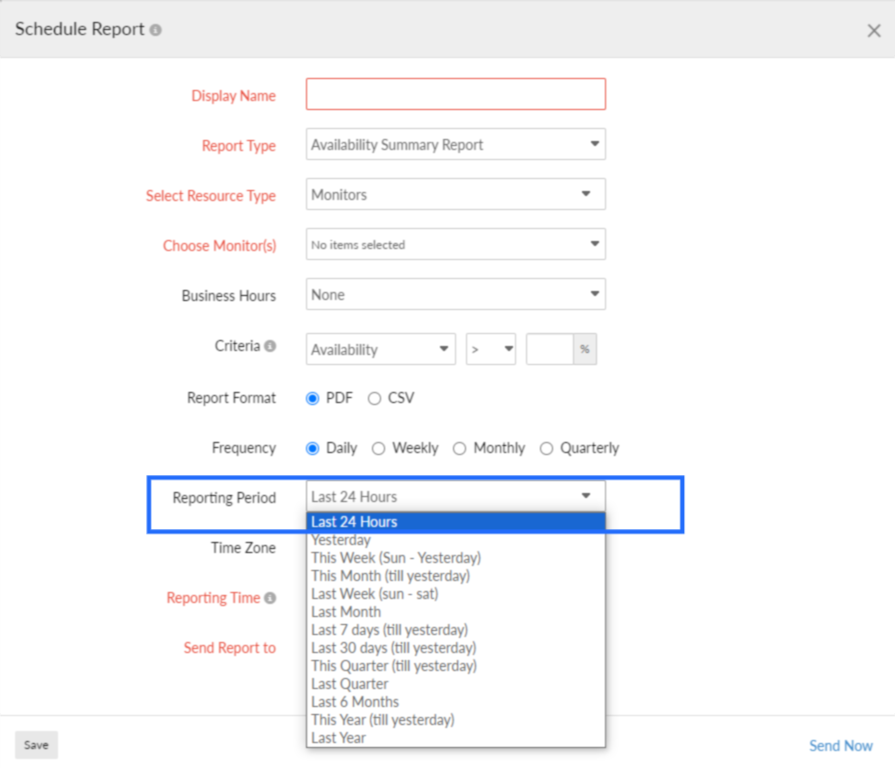This screenshot has width=895, height=768.
Task: Select Yesterday from reporting period list
Action: (341, 540)
